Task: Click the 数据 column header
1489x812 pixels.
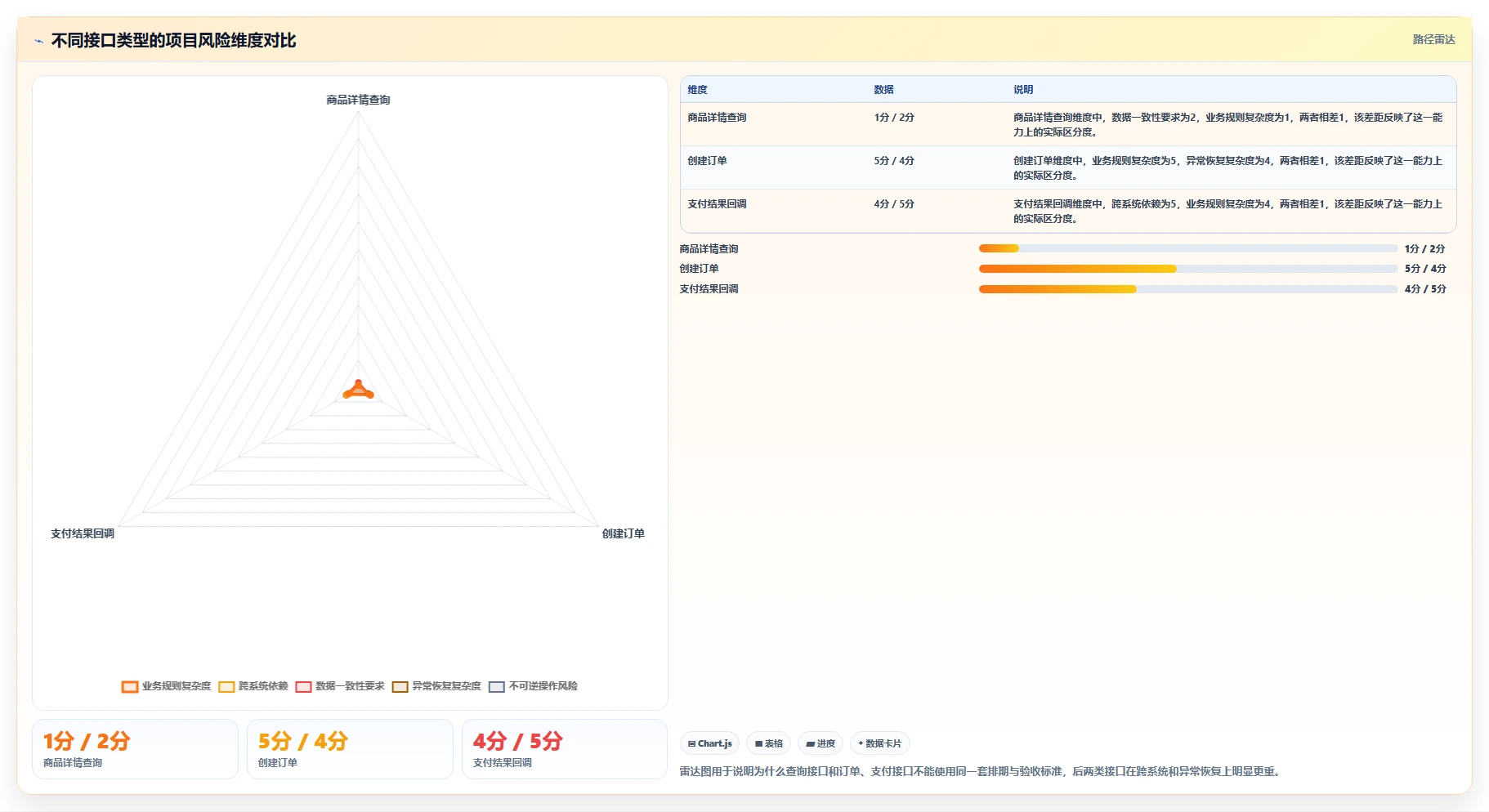Action: 883,90
